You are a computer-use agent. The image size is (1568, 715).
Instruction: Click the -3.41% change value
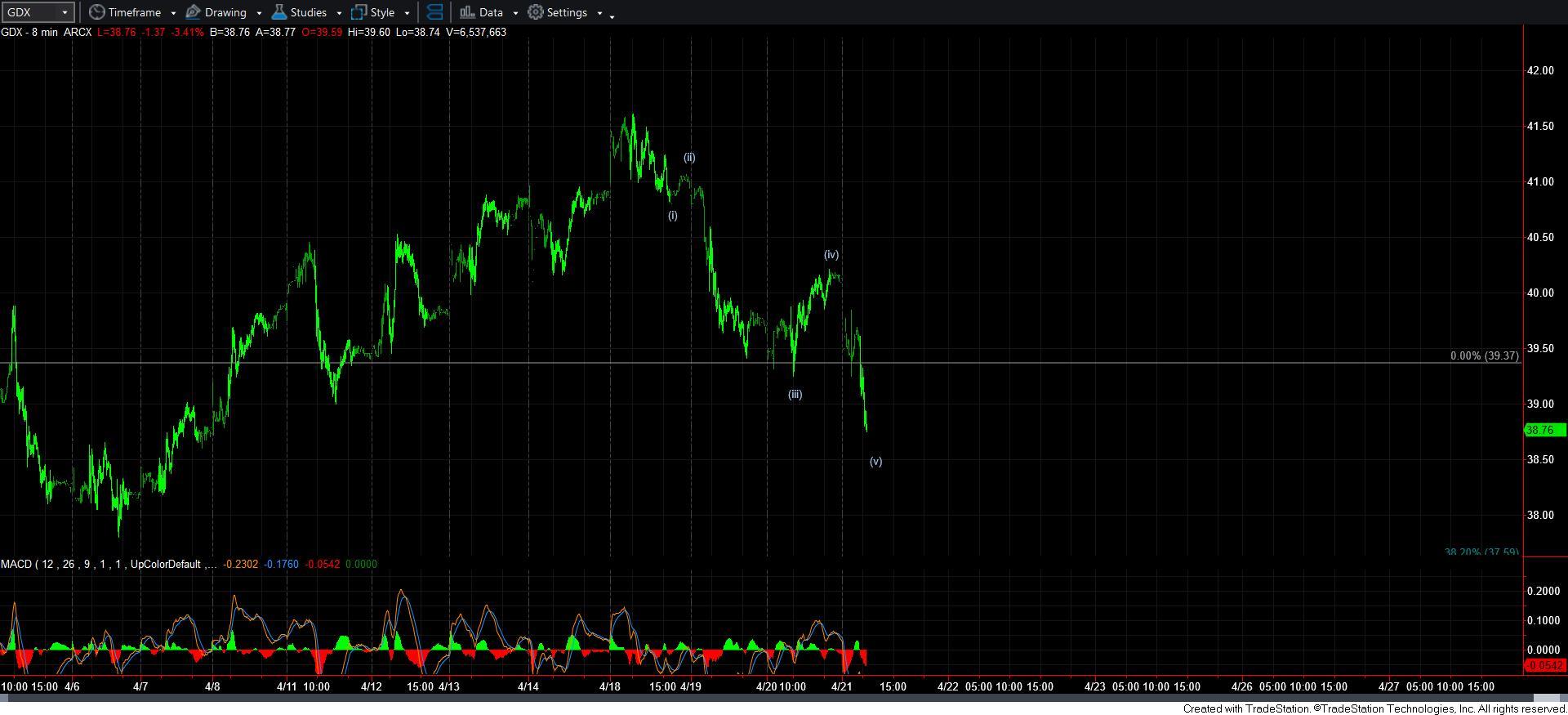pyautogui.click(x=187, y=32)
